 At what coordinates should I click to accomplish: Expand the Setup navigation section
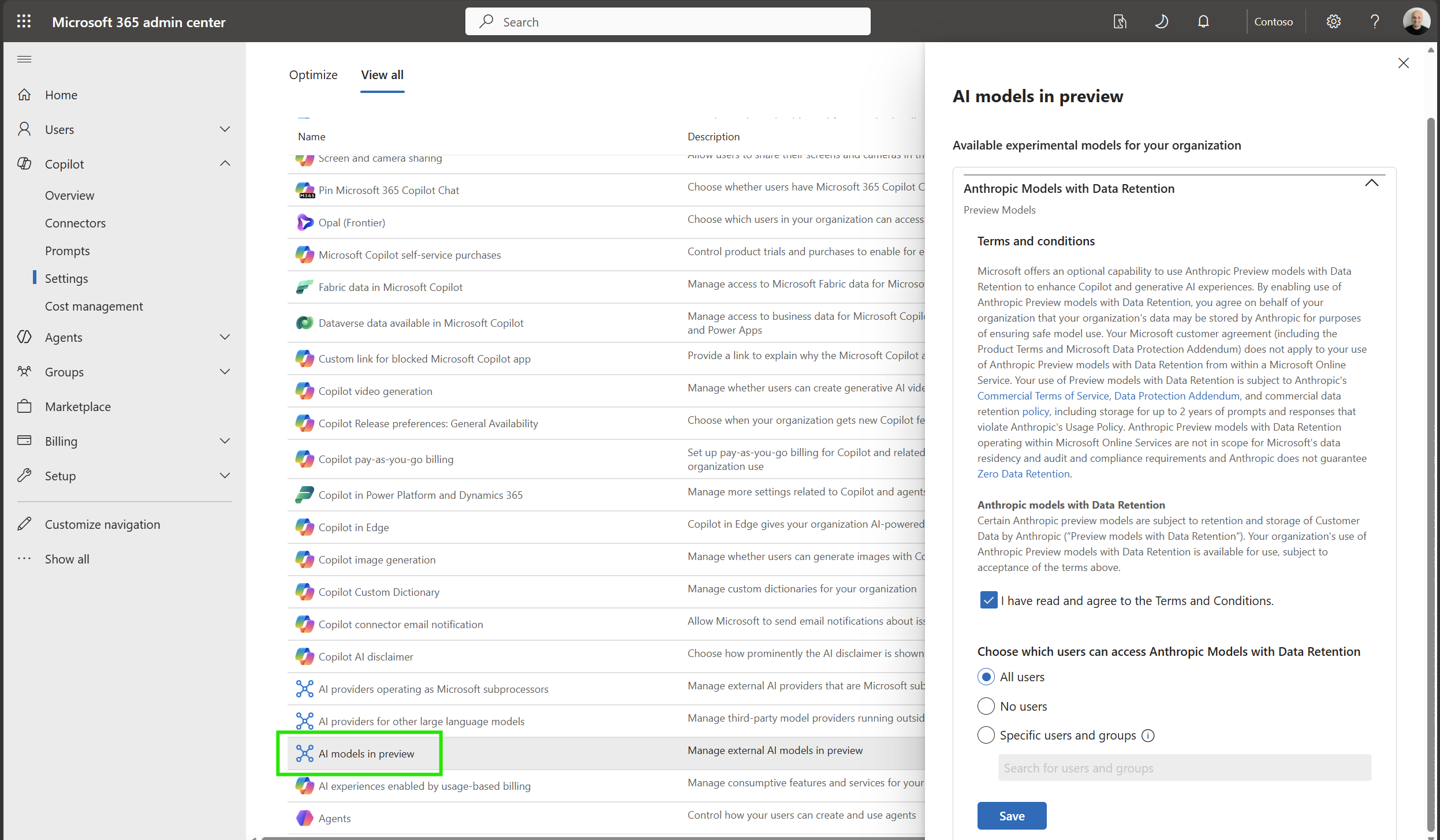click(x=225, y=476)
